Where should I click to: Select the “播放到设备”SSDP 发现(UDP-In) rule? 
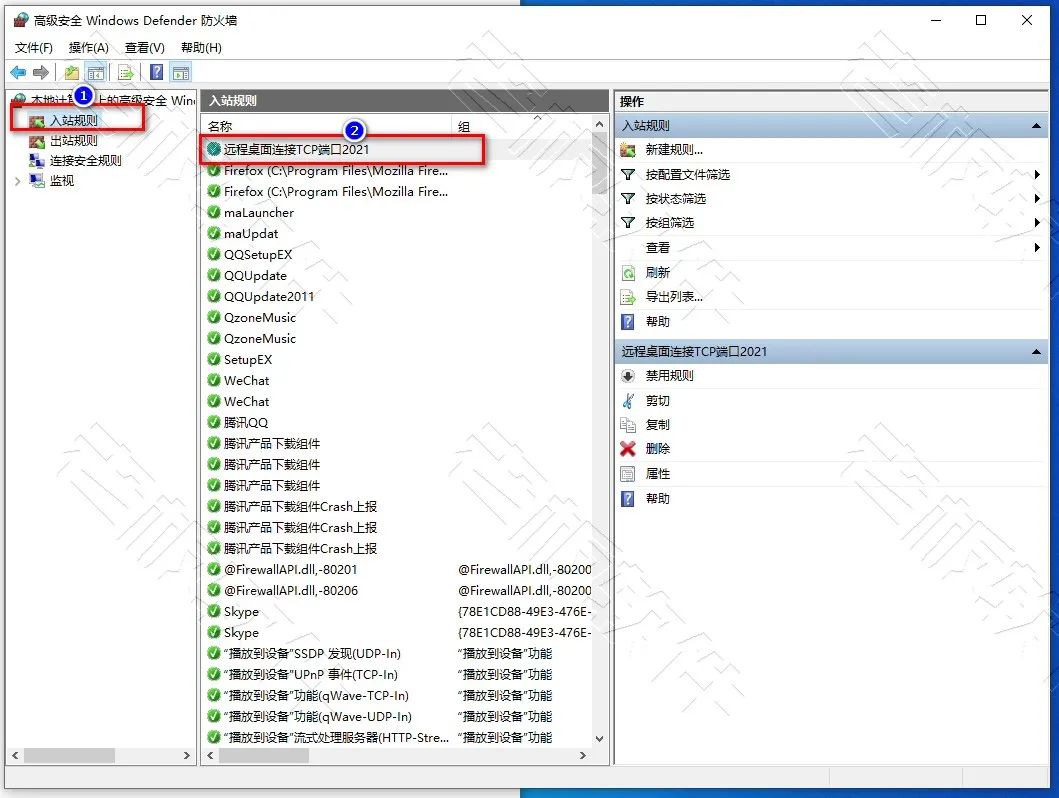(397, 654)
